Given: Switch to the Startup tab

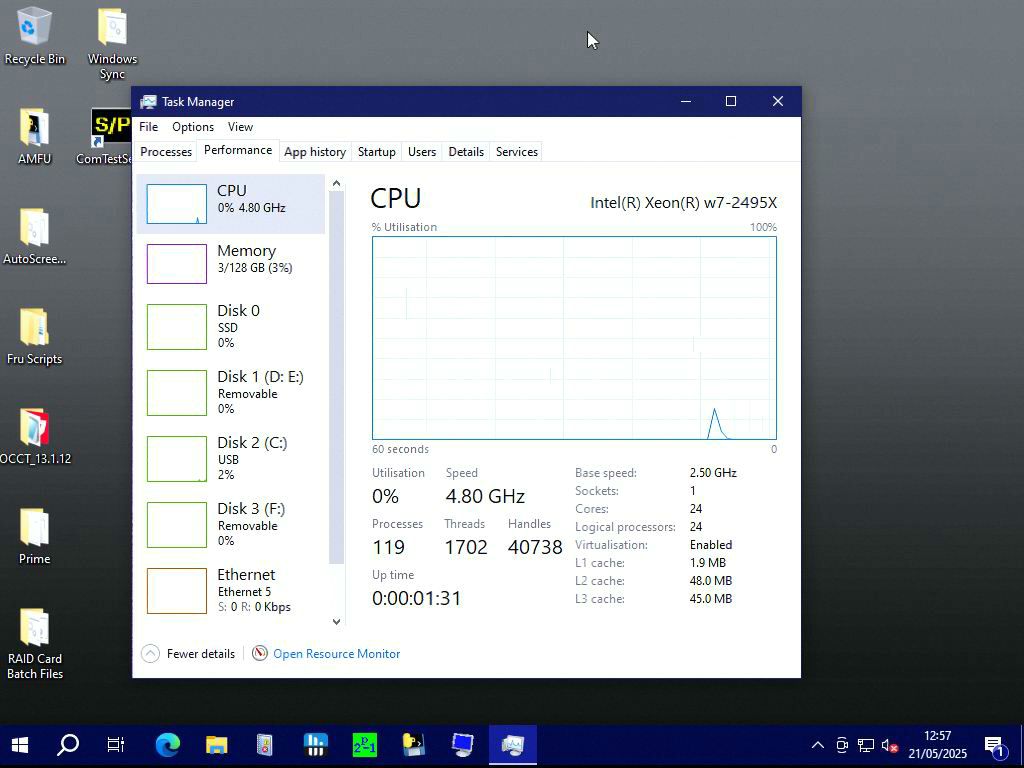Looking at the screenshot, I should [376, 152].
